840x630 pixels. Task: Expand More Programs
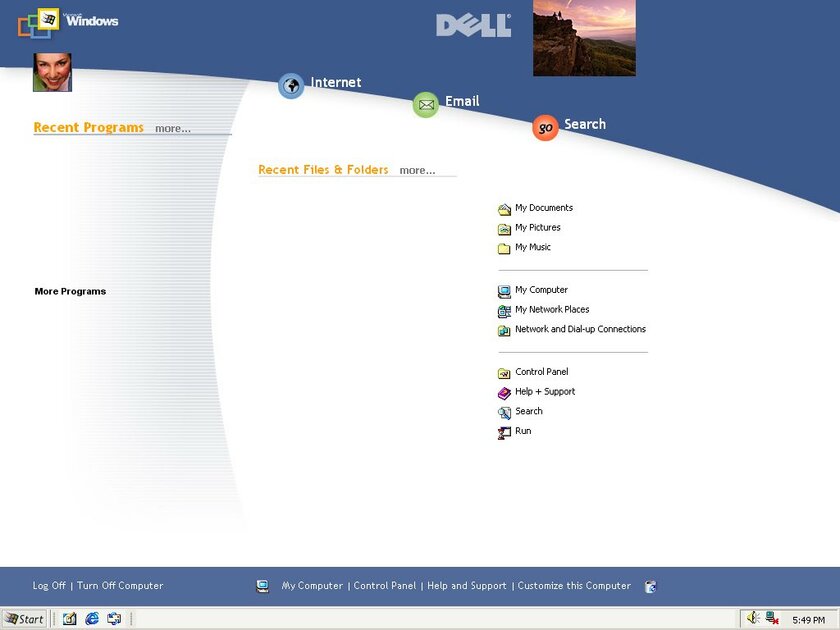(x=70, y=291)
